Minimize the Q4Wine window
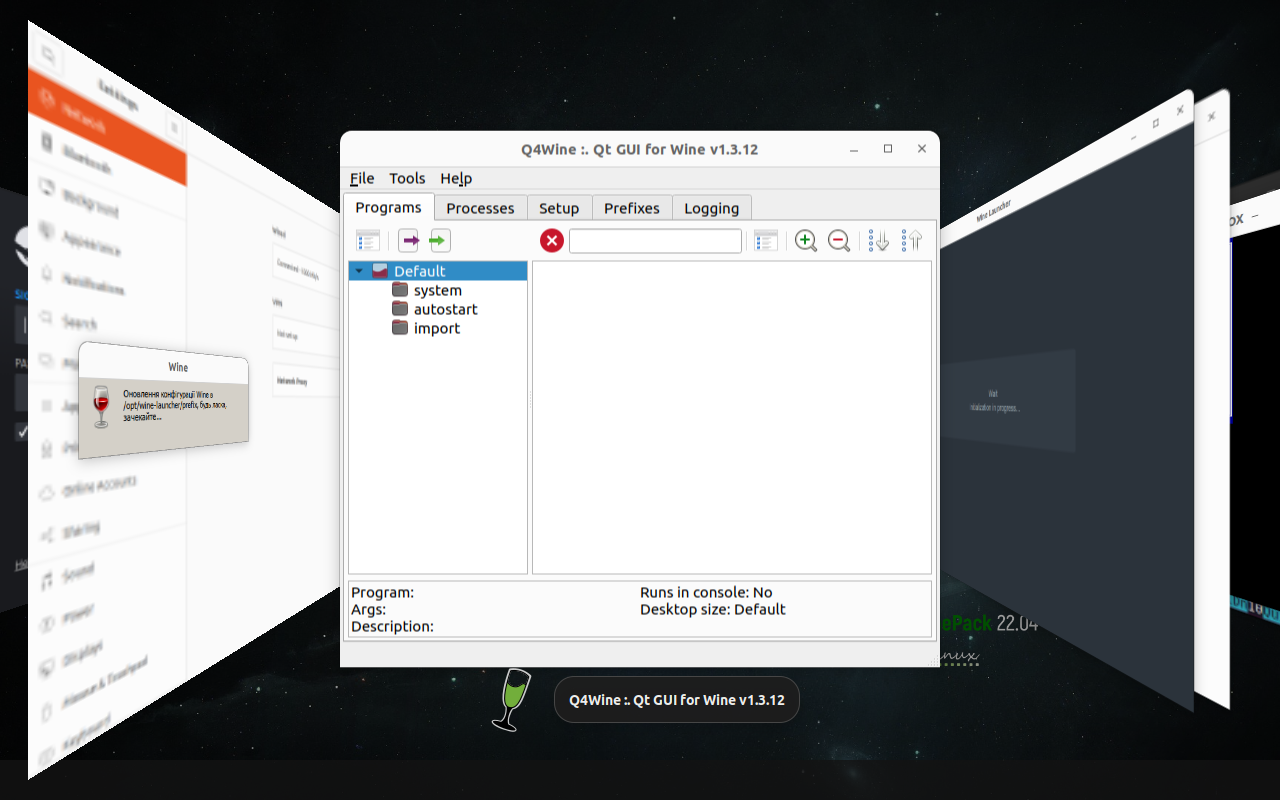The width and height of the screenshot is (1280, 800). click(x=855, y=149)
